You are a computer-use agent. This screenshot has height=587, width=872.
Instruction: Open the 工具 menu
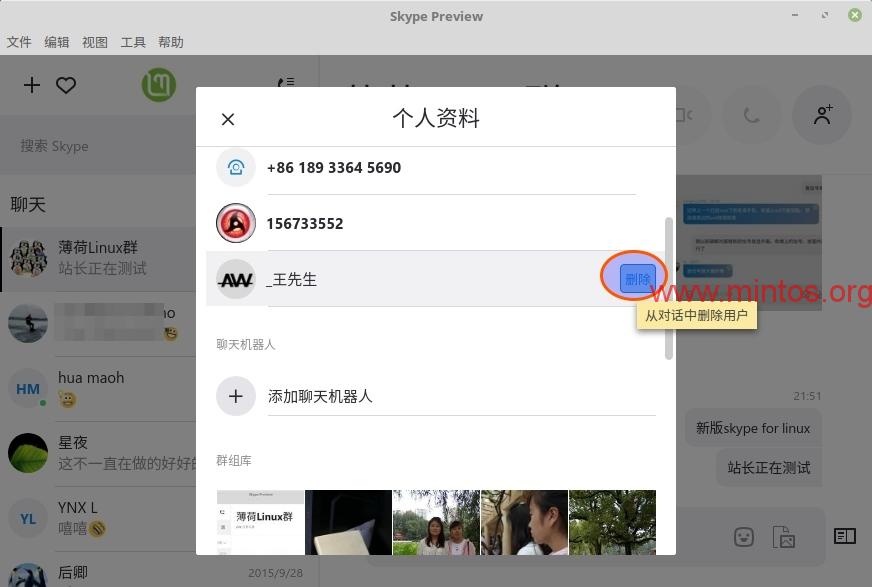point(133,42)
